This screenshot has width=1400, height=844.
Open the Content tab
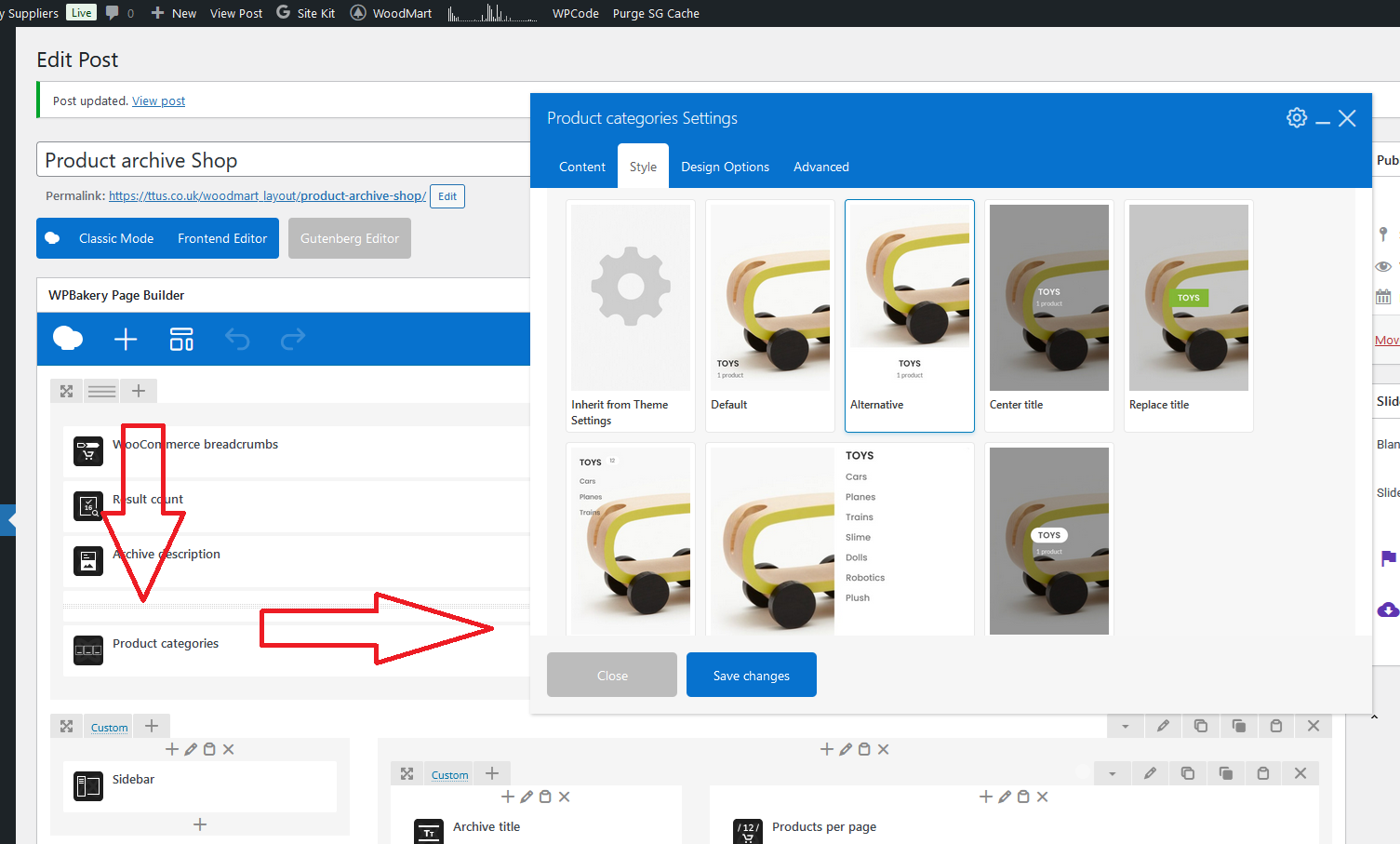coord(582,167)
